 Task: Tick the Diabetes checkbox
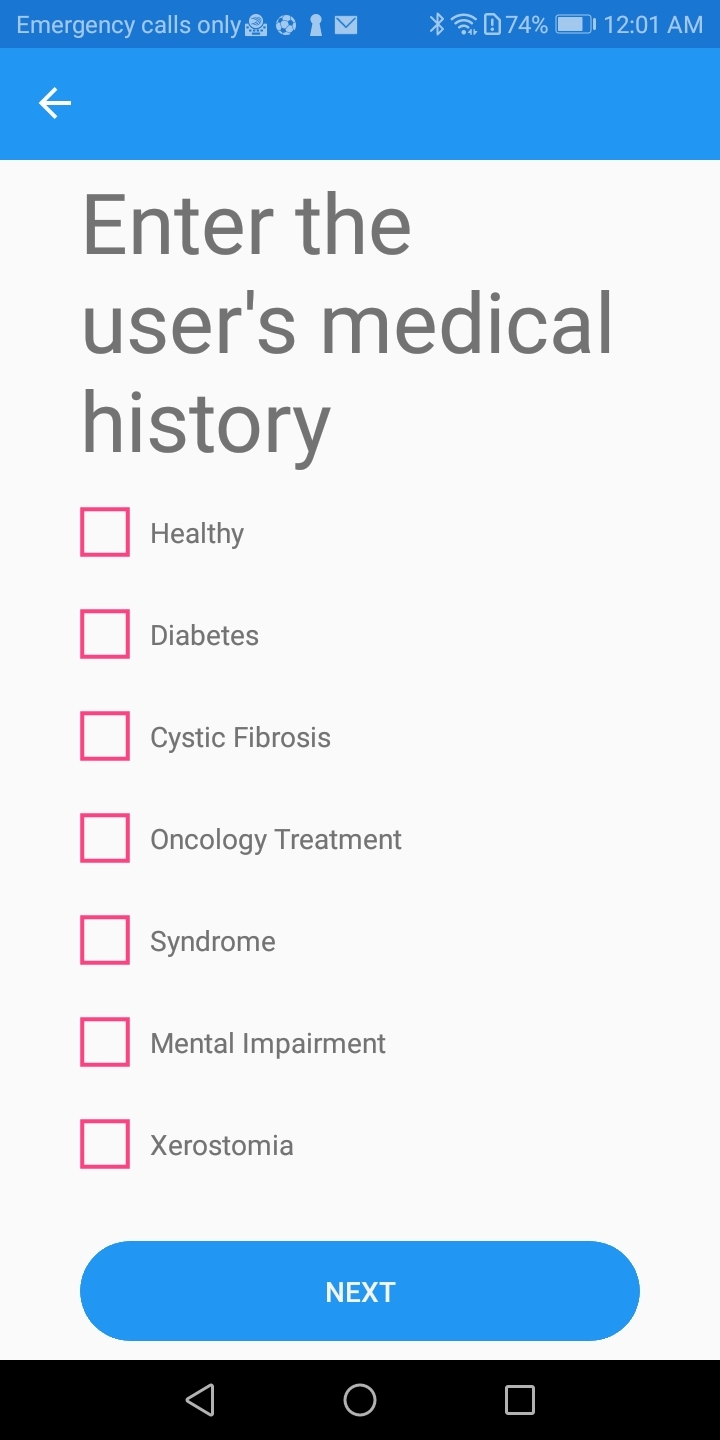[105, 634]
